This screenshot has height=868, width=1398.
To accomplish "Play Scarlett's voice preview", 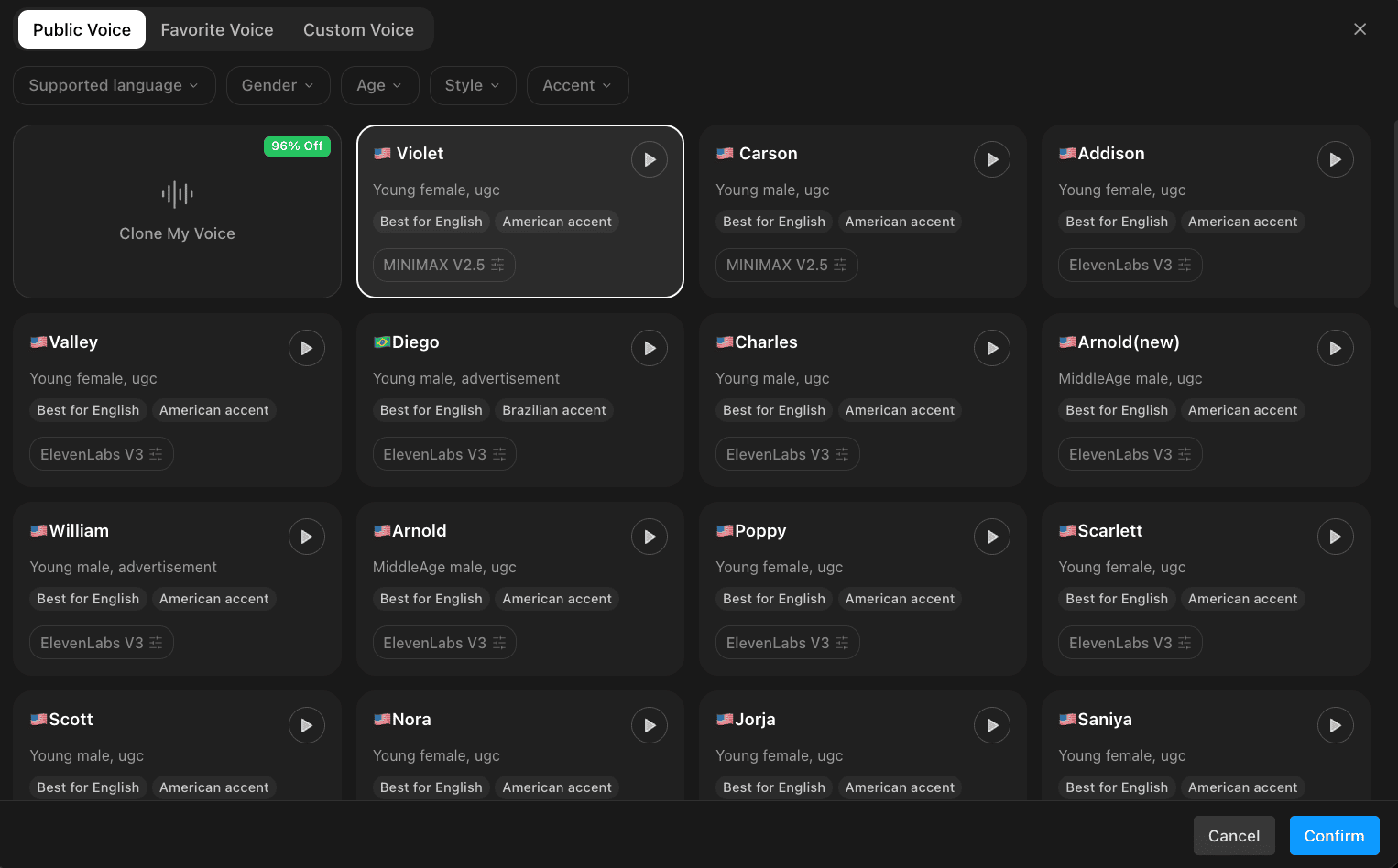I will tap(1336, 537).
